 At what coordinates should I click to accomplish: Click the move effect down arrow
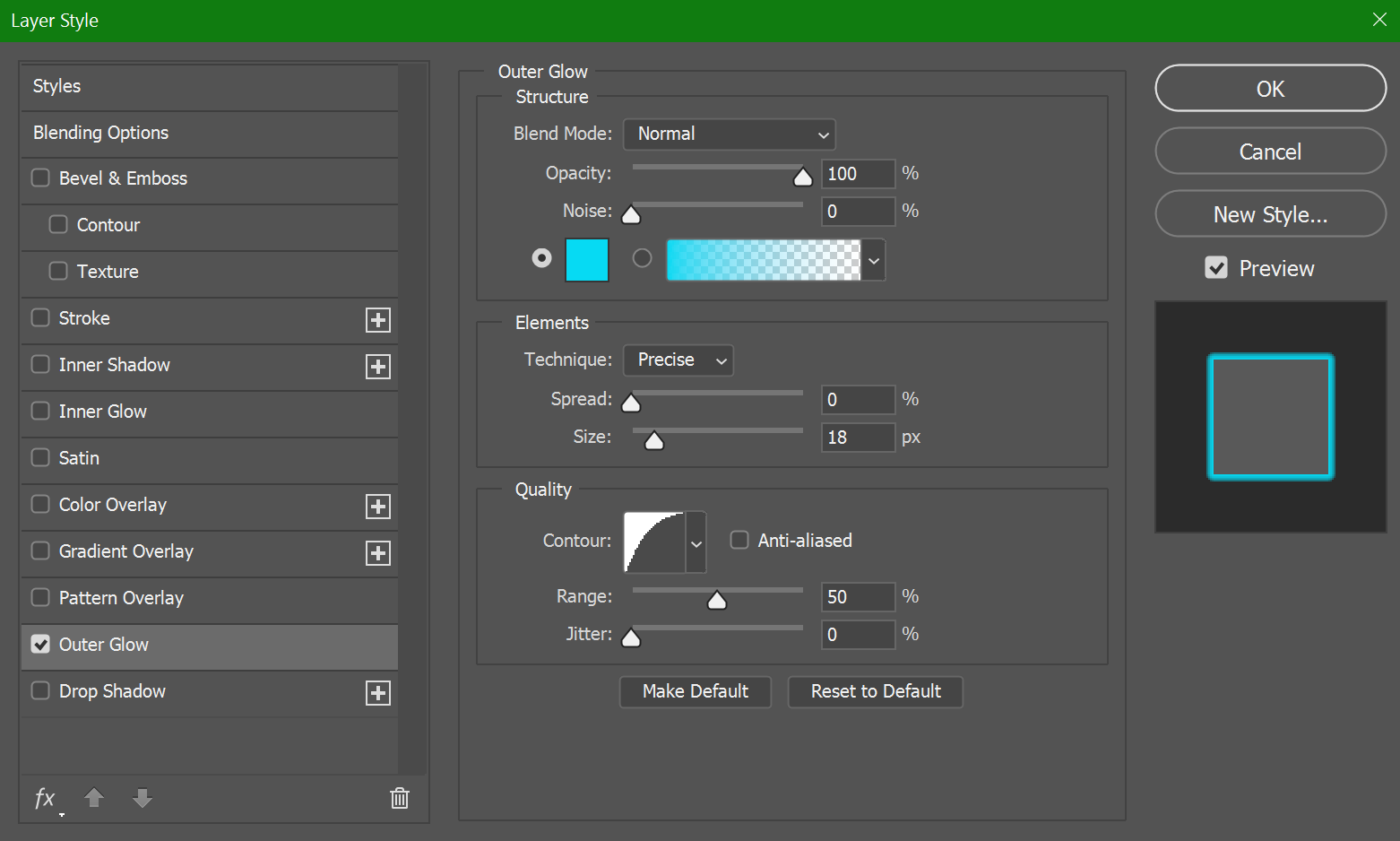[x=143, y=797]
